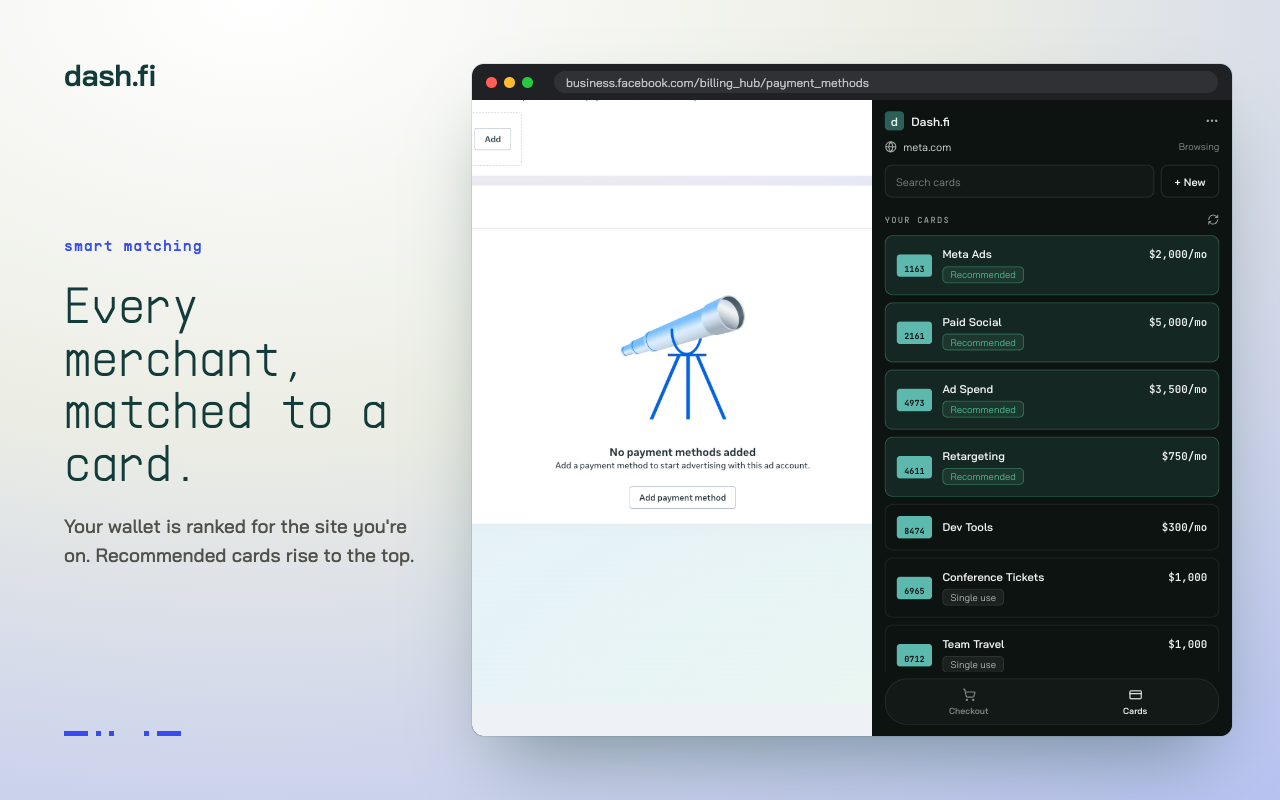Click the $750/mo limit text

[x=1184, y=456]
